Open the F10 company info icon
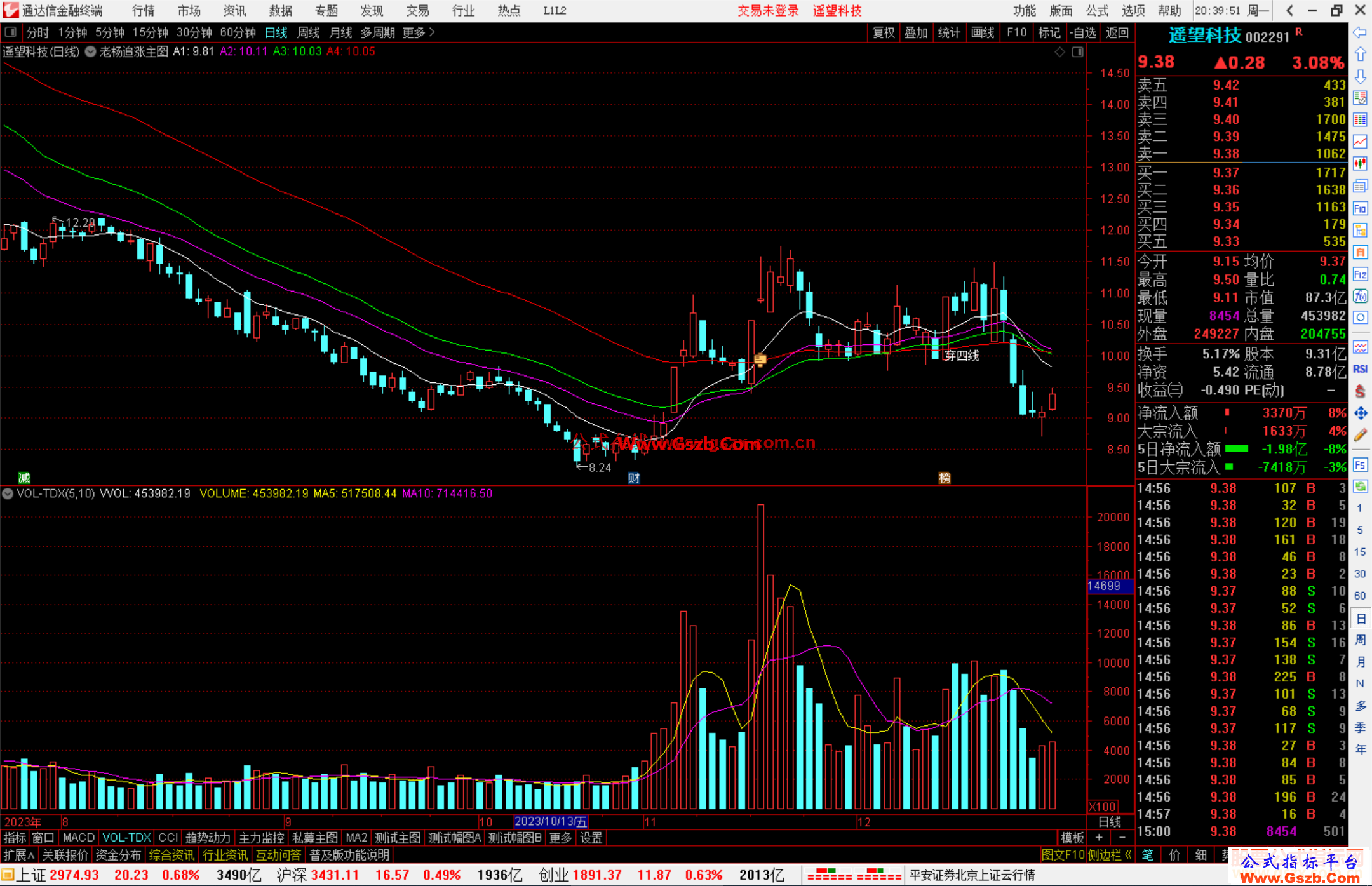Viewport: 1372px width, 886px height. [1360, 208]
